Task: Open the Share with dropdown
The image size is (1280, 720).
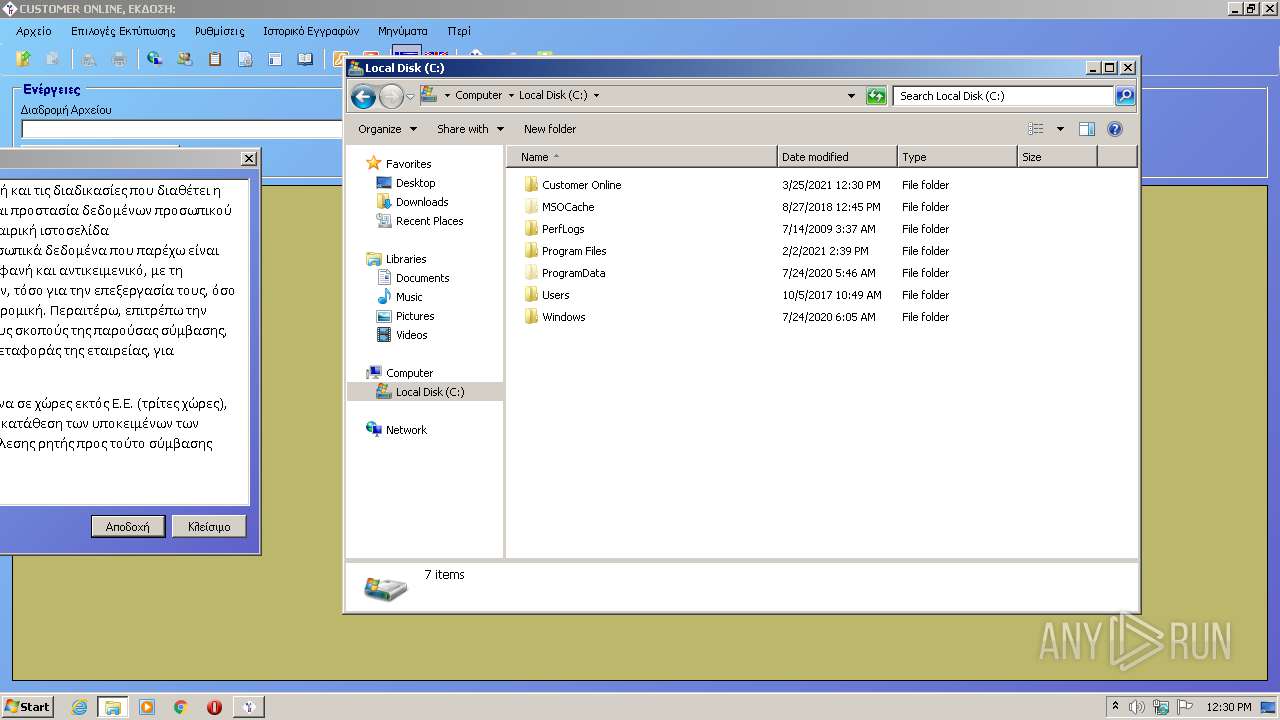Action: 470,129
